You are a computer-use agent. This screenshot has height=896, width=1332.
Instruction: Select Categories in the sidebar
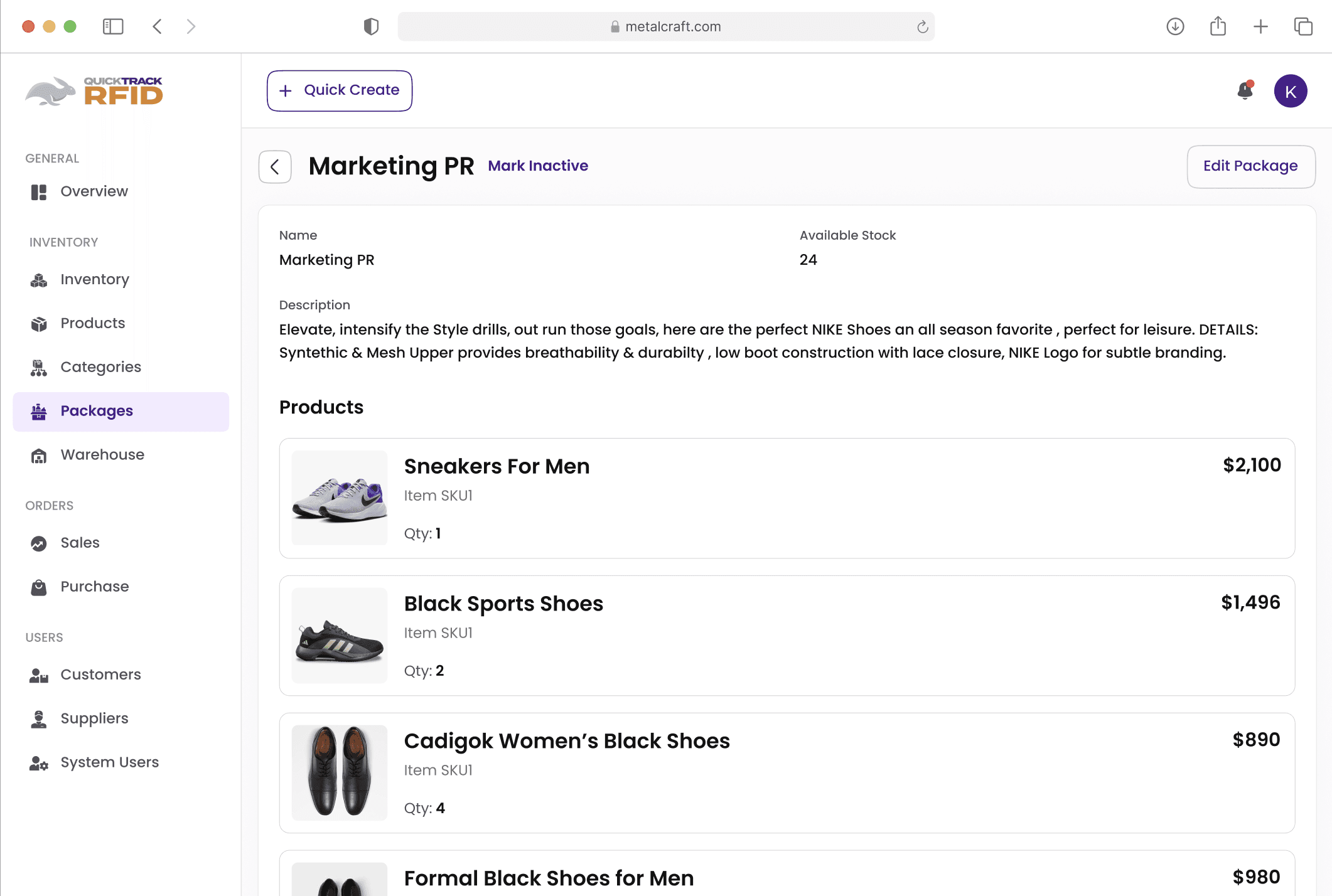pos(100,368)
